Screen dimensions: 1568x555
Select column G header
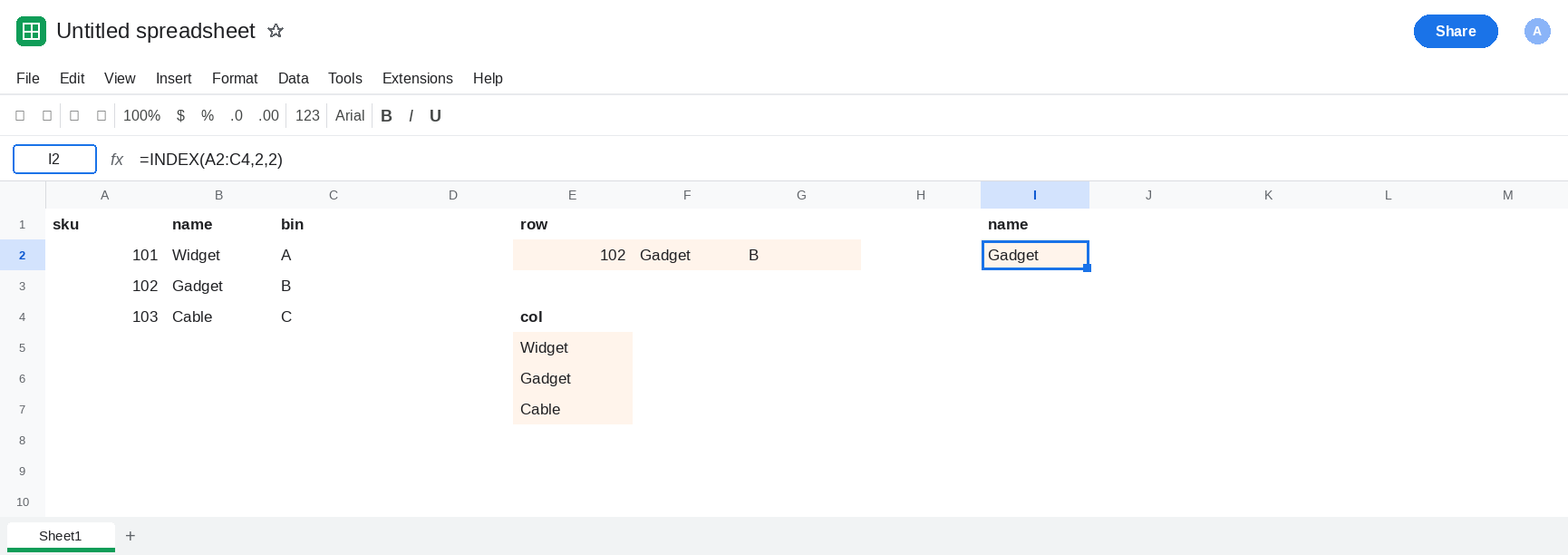801,195
